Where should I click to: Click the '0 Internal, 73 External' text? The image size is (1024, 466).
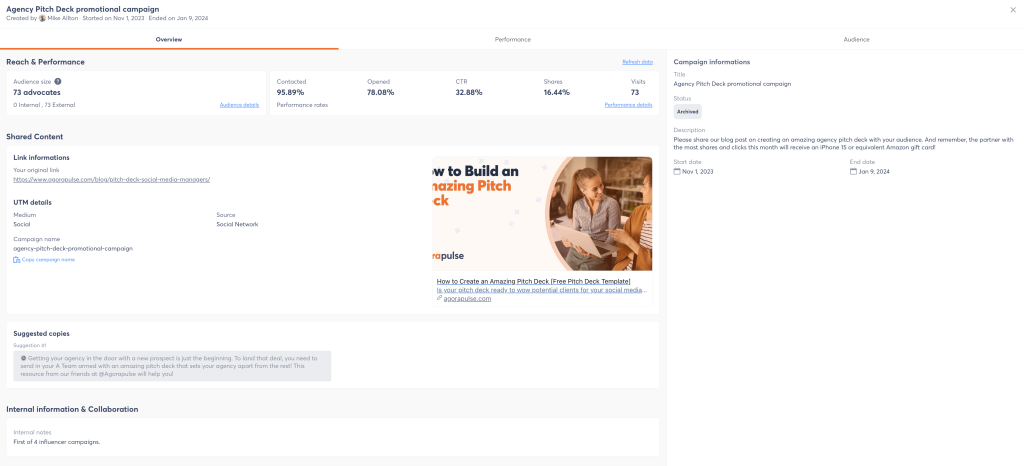[44, 105]
